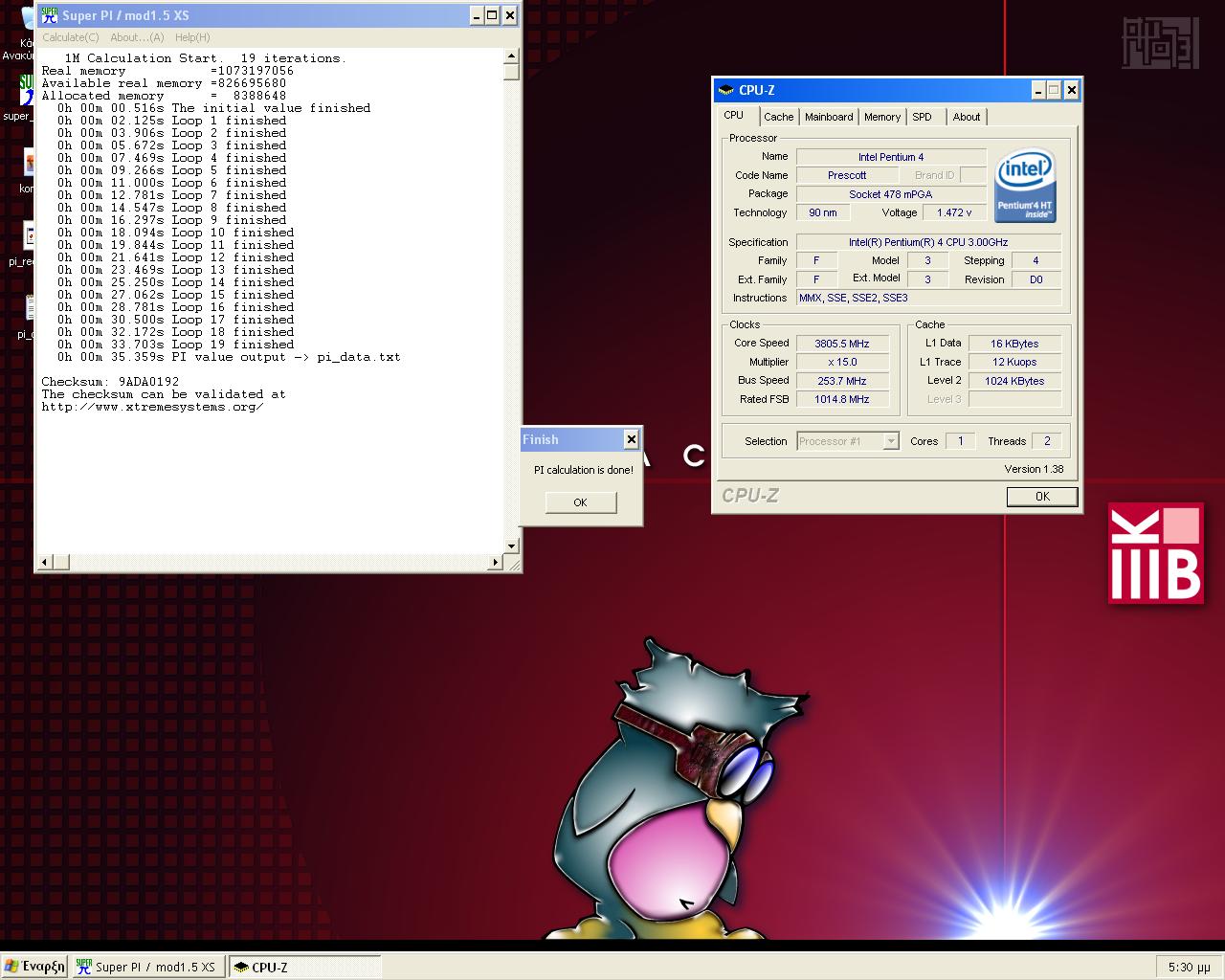Screen dimensions: 1225x980
Task: Click the Level 2 value 1024 KBytes
Action: click(1014, 381)
